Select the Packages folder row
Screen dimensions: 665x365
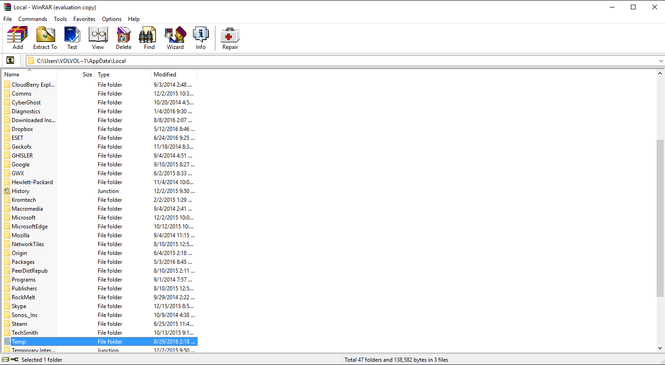click(100, 262)
